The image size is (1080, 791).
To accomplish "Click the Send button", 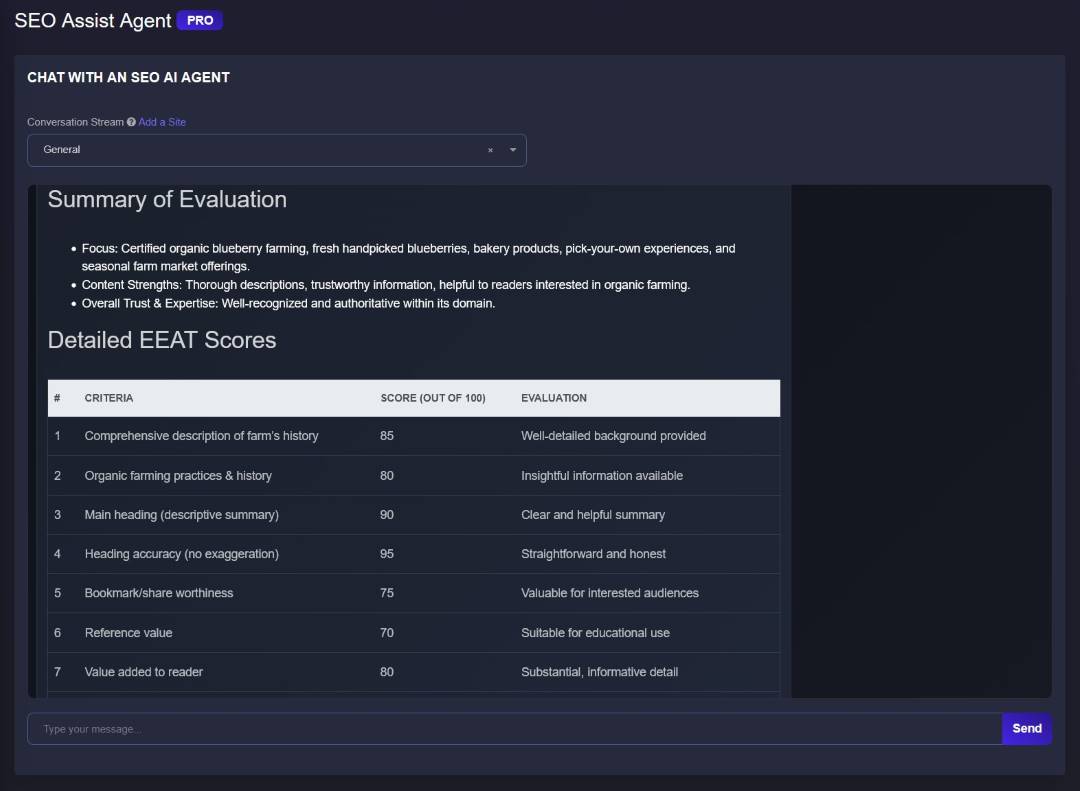I will (x=1026, y=728).
